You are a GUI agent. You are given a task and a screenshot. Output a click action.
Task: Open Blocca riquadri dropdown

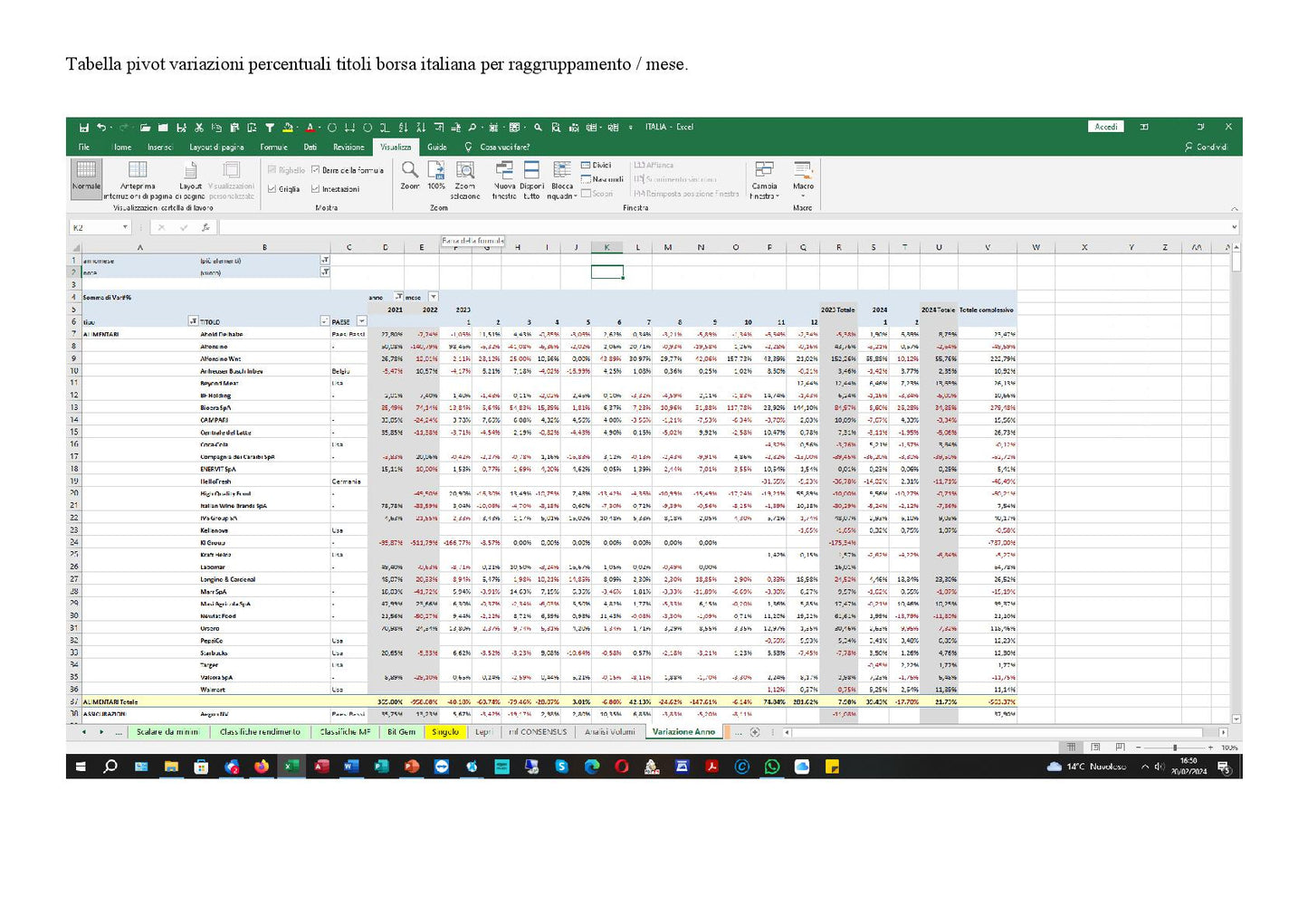point(562,180)
